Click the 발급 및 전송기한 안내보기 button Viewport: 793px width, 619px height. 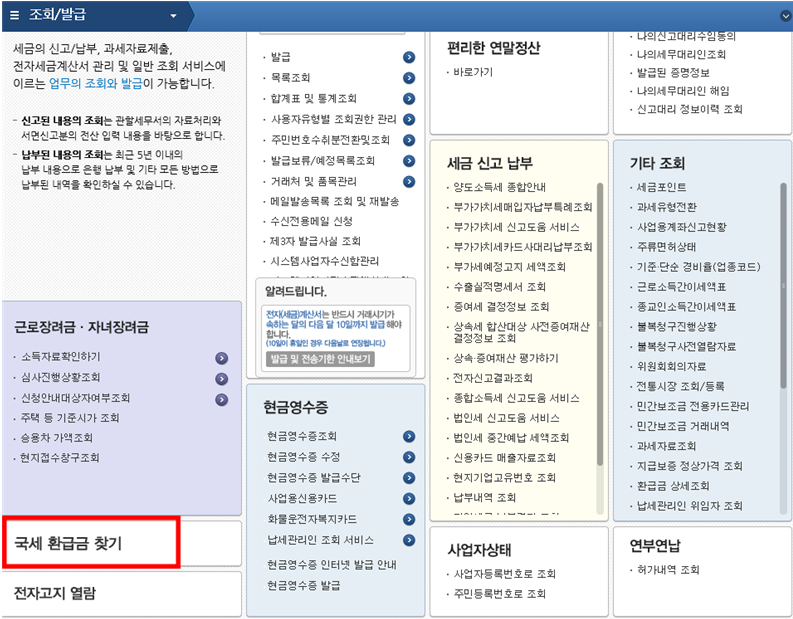coord(320,359)
